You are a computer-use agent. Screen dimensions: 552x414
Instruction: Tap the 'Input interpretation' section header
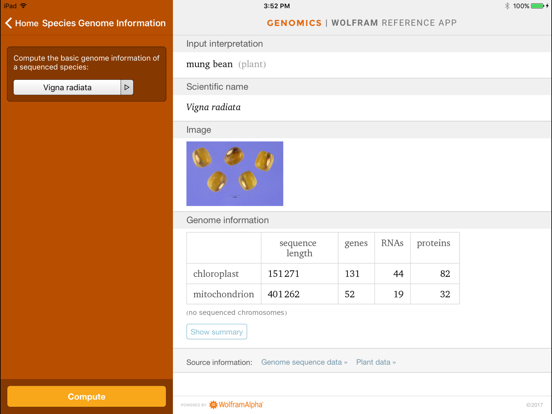point(225,44)
